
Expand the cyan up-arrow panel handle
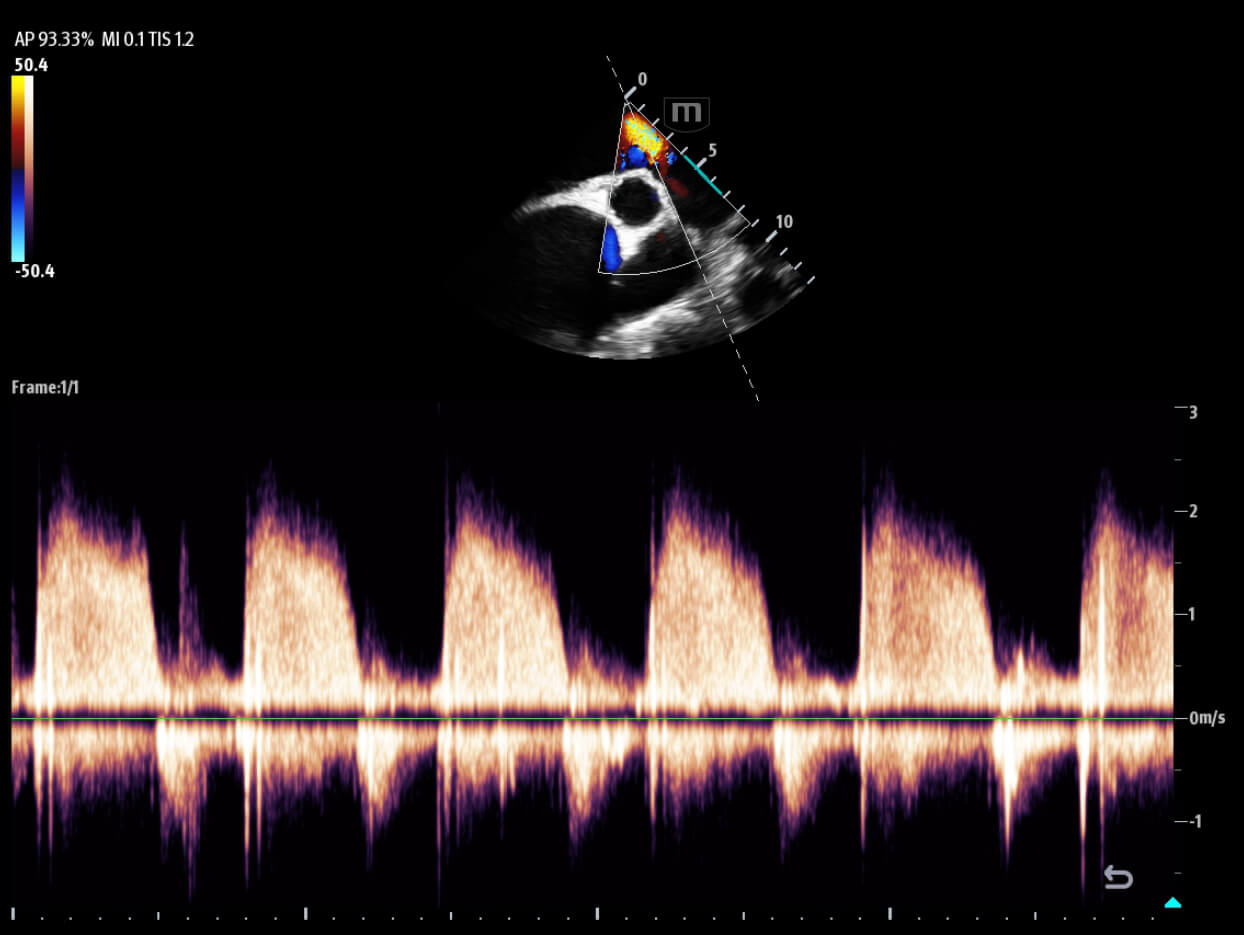point(1173,903)
